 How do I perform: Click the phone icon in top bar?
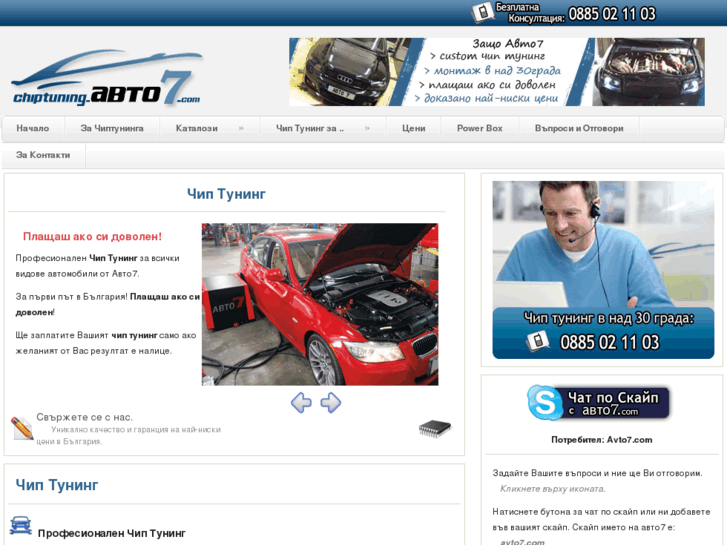pyautogui.click(x=483, y=13)
